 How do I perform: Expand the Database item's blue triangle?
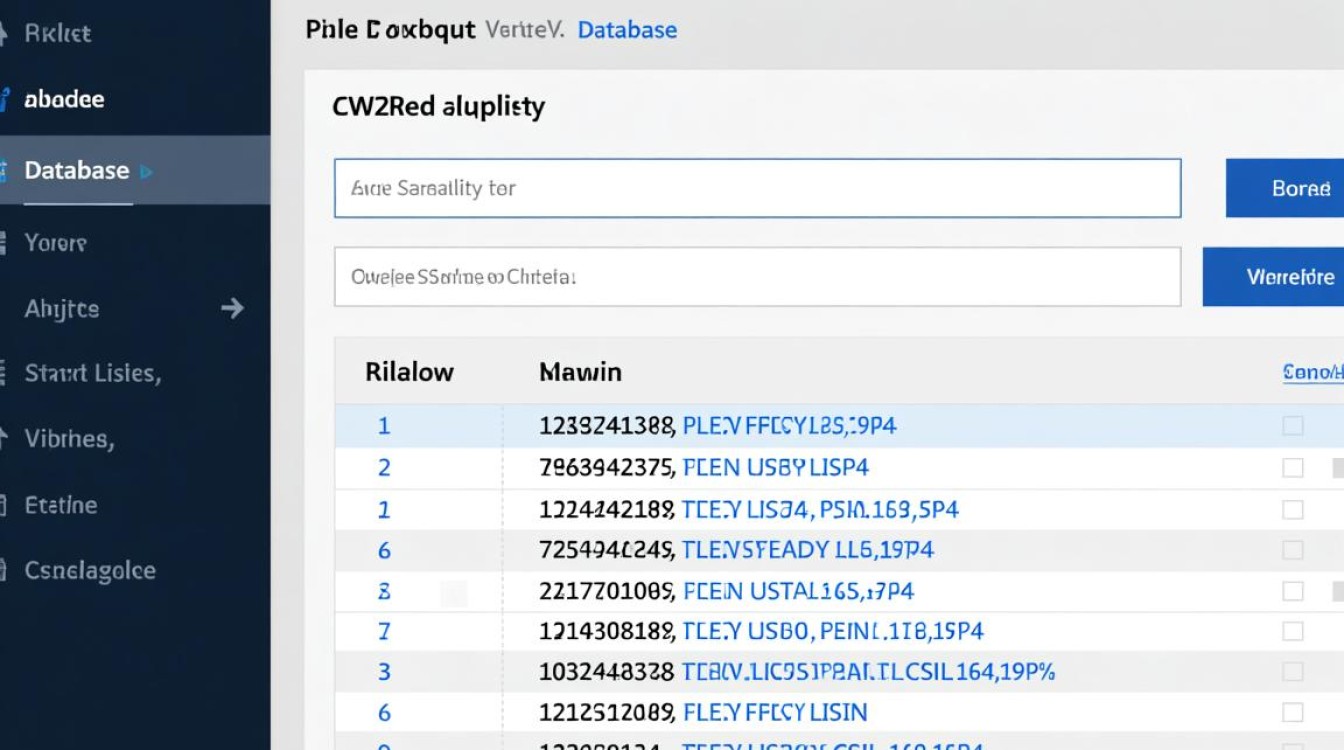pos(147,171)
